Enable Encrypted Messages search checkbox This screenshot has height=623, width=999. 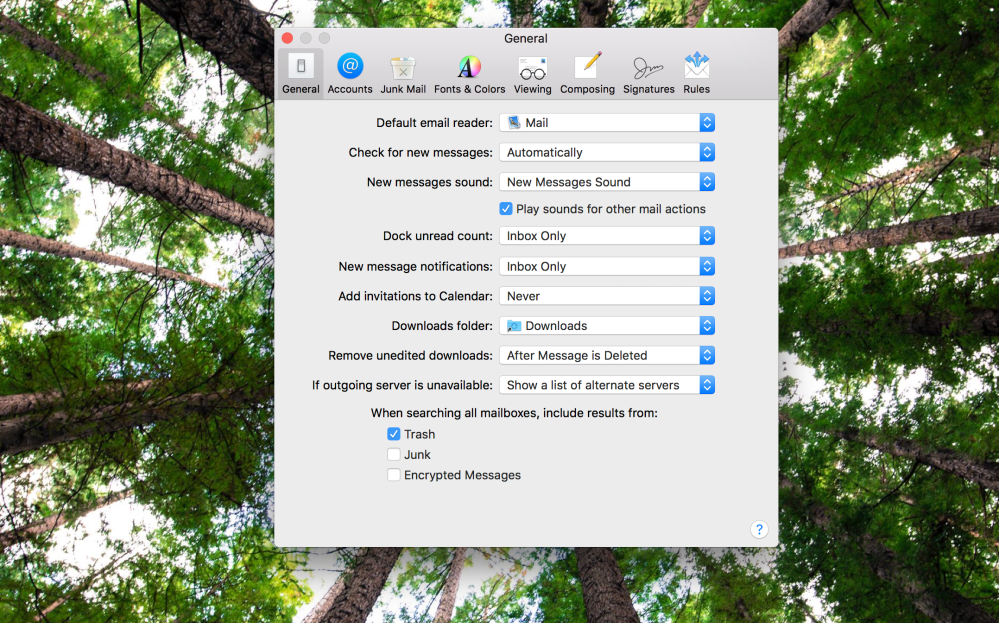coord(394,475)
